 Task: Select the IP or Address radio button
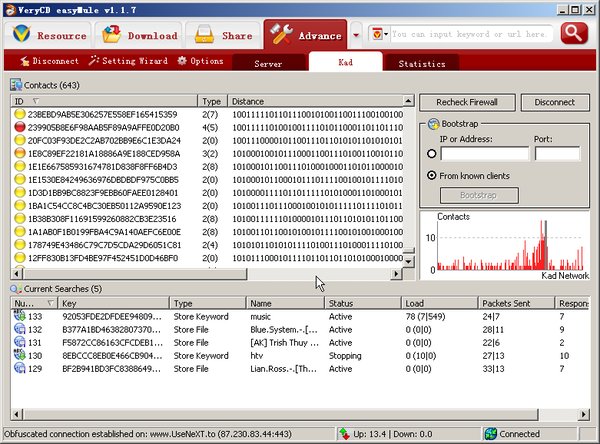[x=432, y=153]
